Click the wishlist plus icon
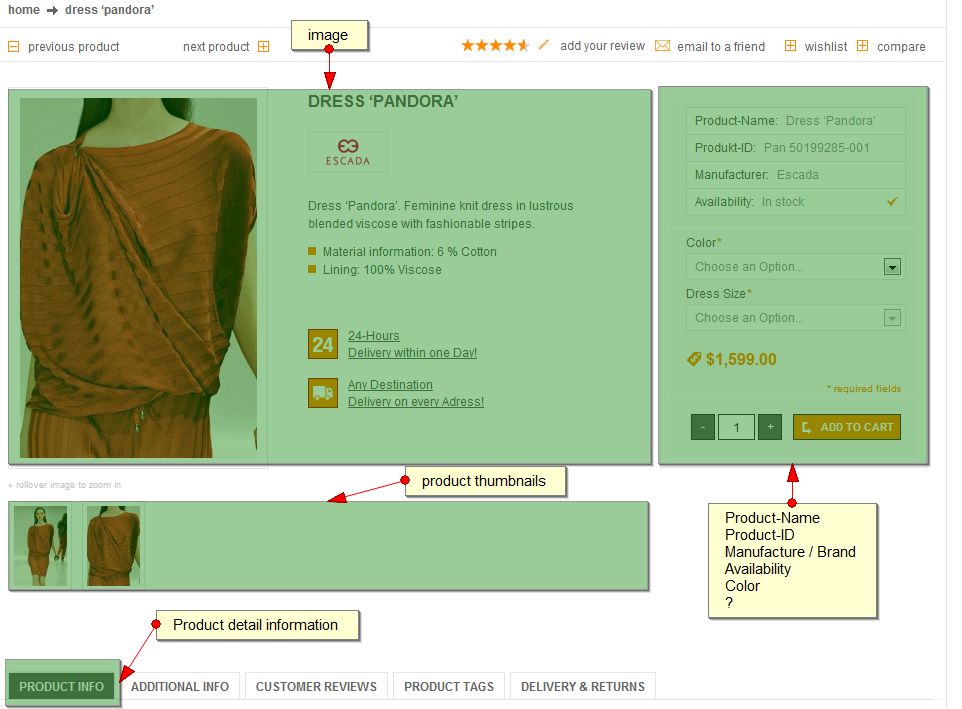The image size is (962, 709). pyautogui.click(x=790, y=46)
